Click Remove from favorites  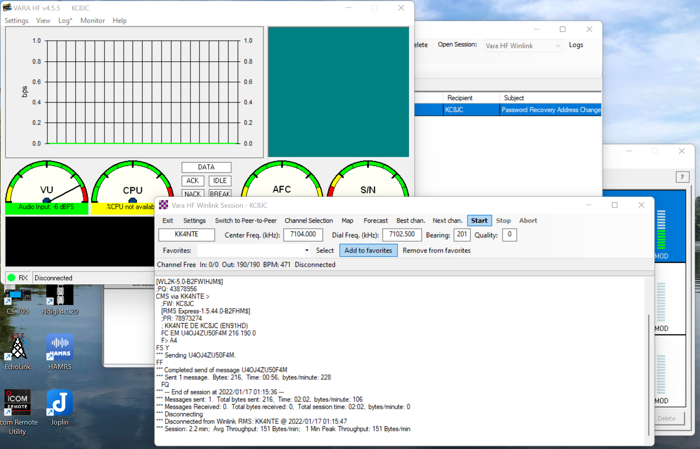click(x=437, y=250)
